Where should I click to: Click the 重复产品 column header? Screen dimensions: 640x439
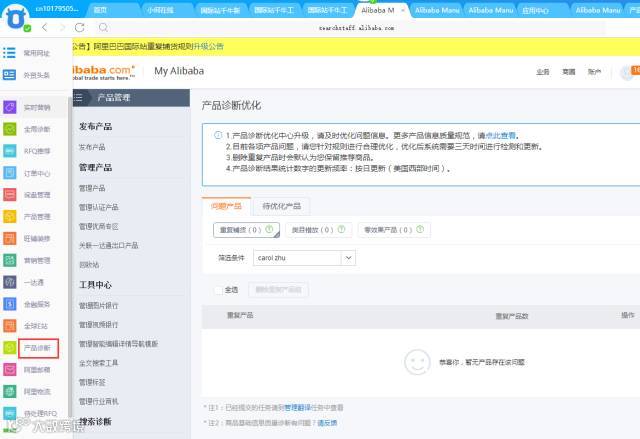click(240, 315)
